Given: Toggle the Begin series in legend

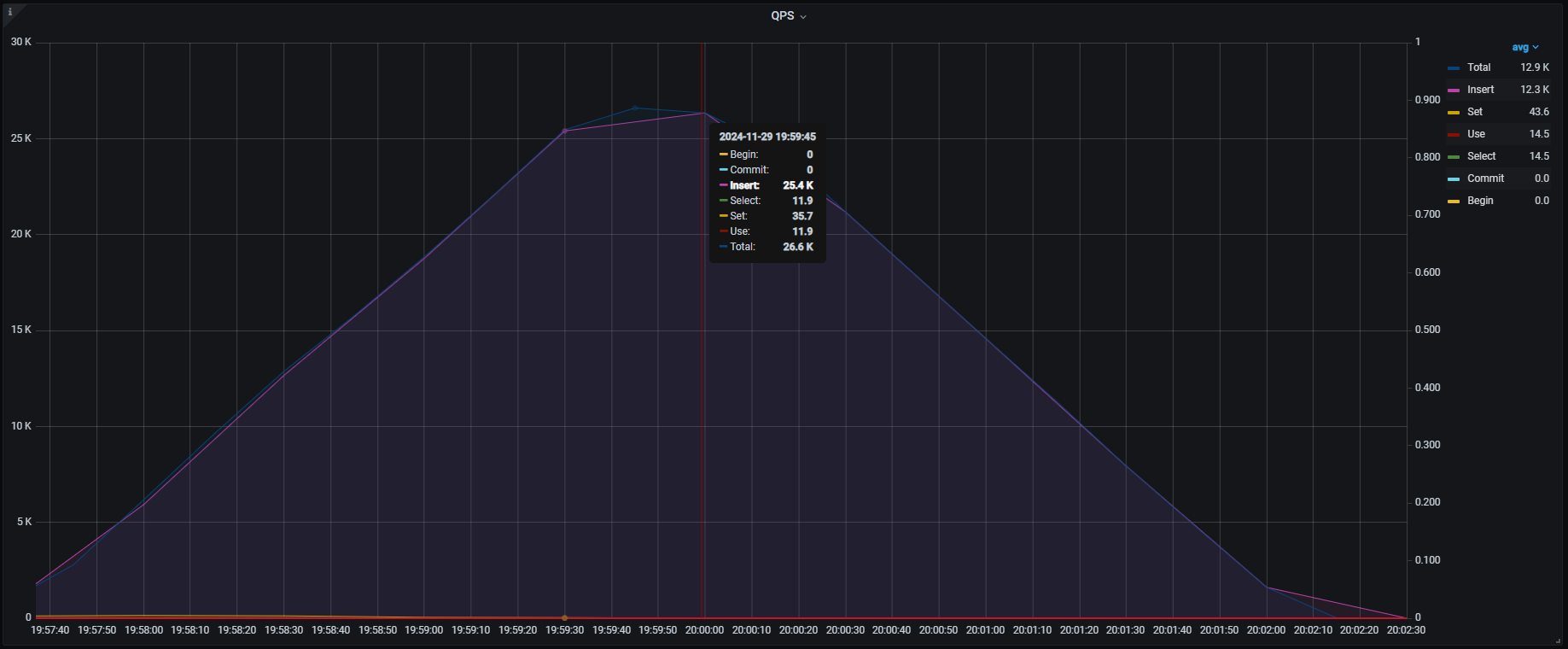Looking at the screenshot, I should [x=1480, y=201].
